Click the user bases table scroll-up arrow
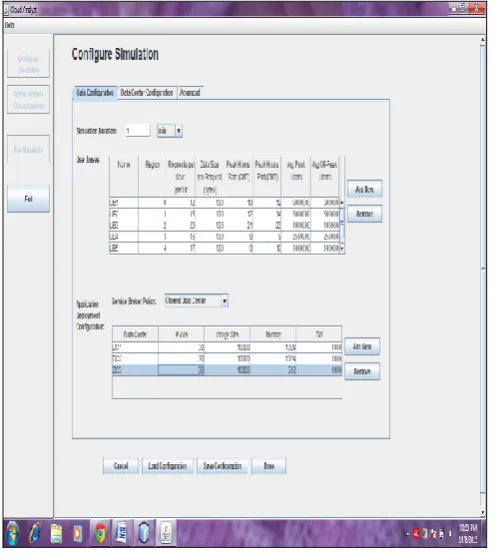Viewport: 495px width, 560px height. [342, 202]
